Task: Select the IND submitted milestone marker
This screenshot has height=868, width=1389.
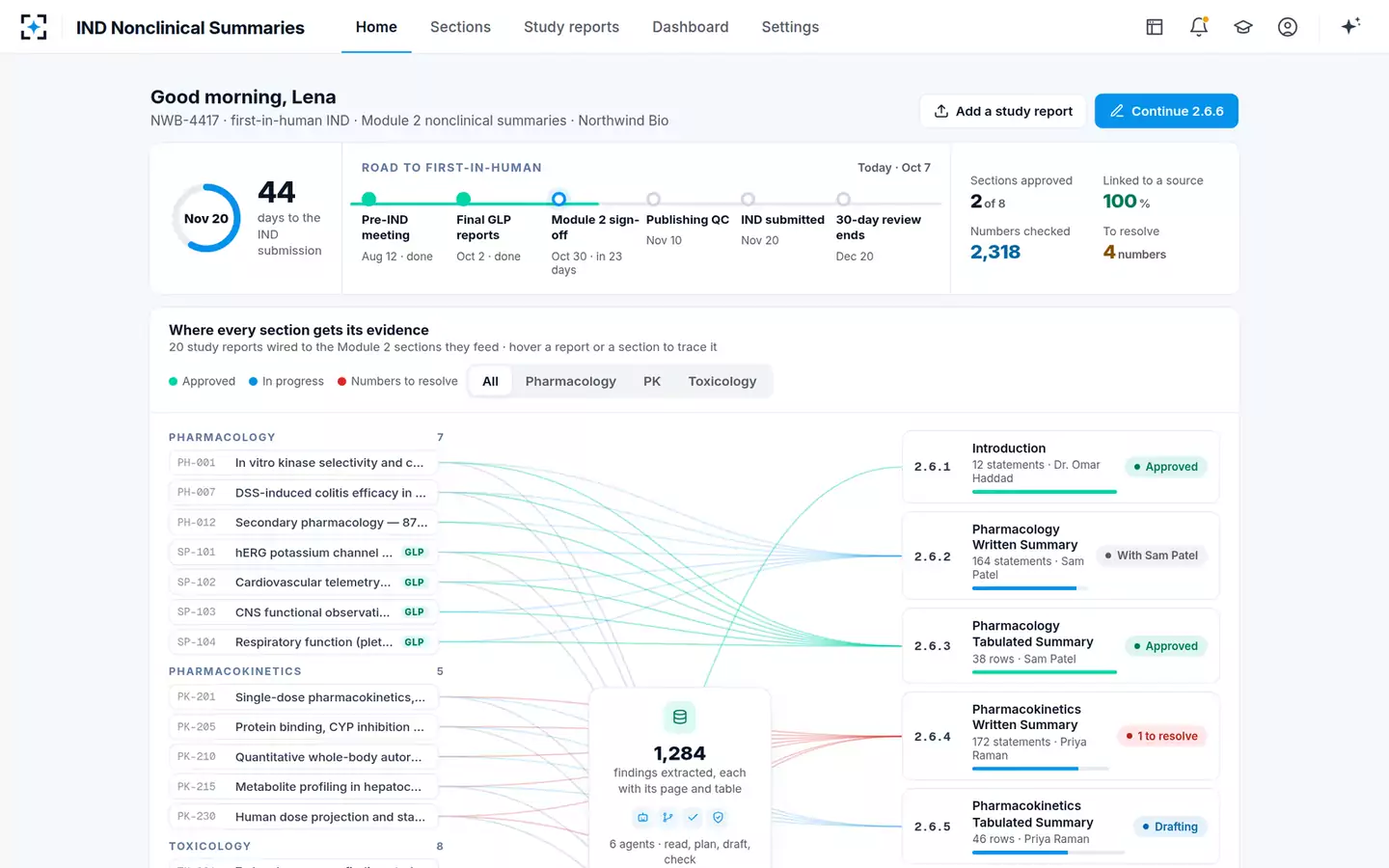Action: [x=748, y=199]
